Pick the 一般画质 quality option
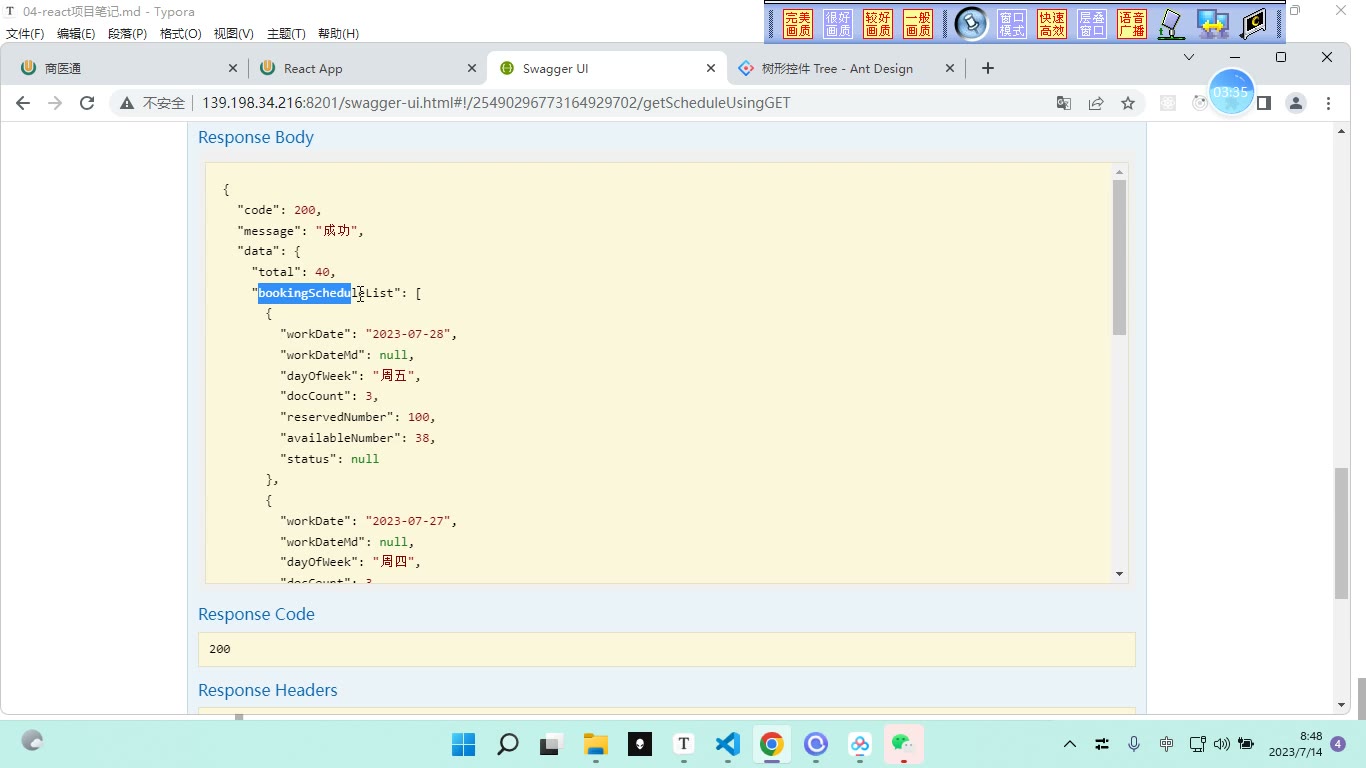Viewport: 1366px width, 768px height. click(918, 24)
